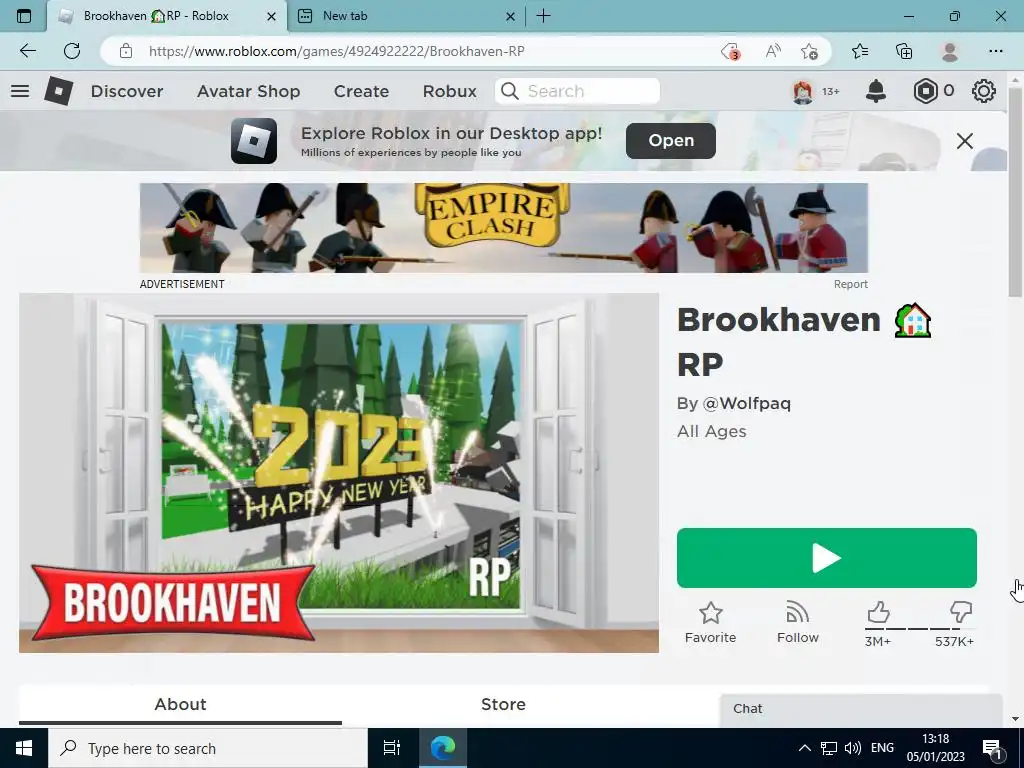The height and width of the screenshot is (768, 1024).
Task: Close the Brookhaven RP tab
Action: [272, 16]
